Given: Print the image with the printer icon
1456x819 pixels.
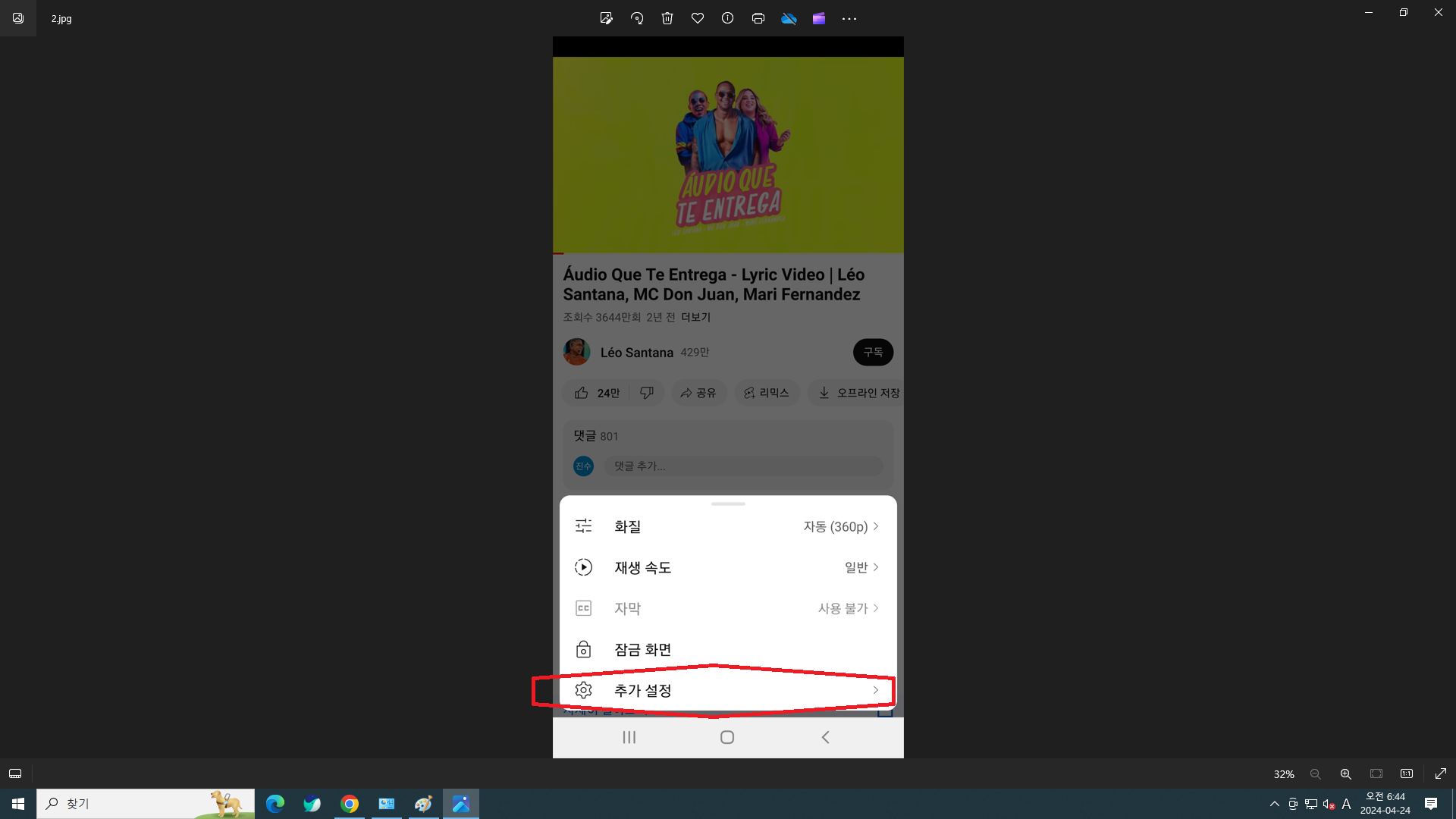Looking at the screenshot, I should click(x=758, y=18).
